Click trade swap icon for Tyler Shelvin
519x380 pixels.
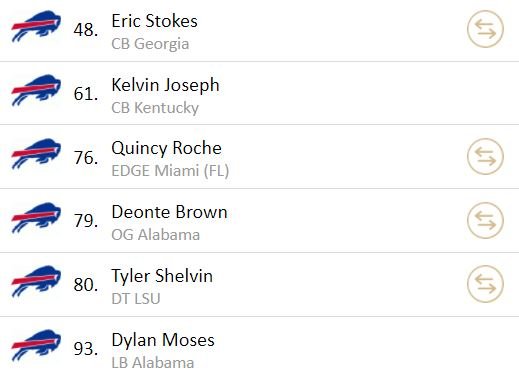(x=485, y=284)
